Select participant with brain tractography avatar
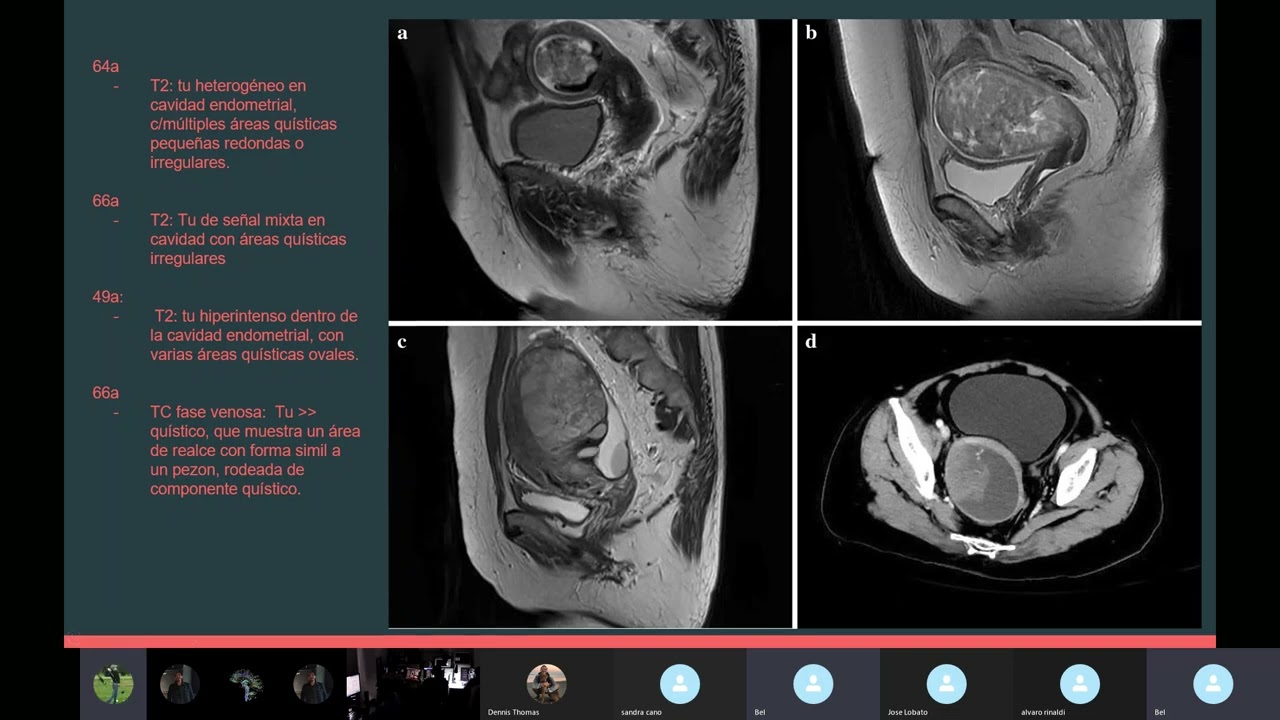1280x720 pixels. 246,684
